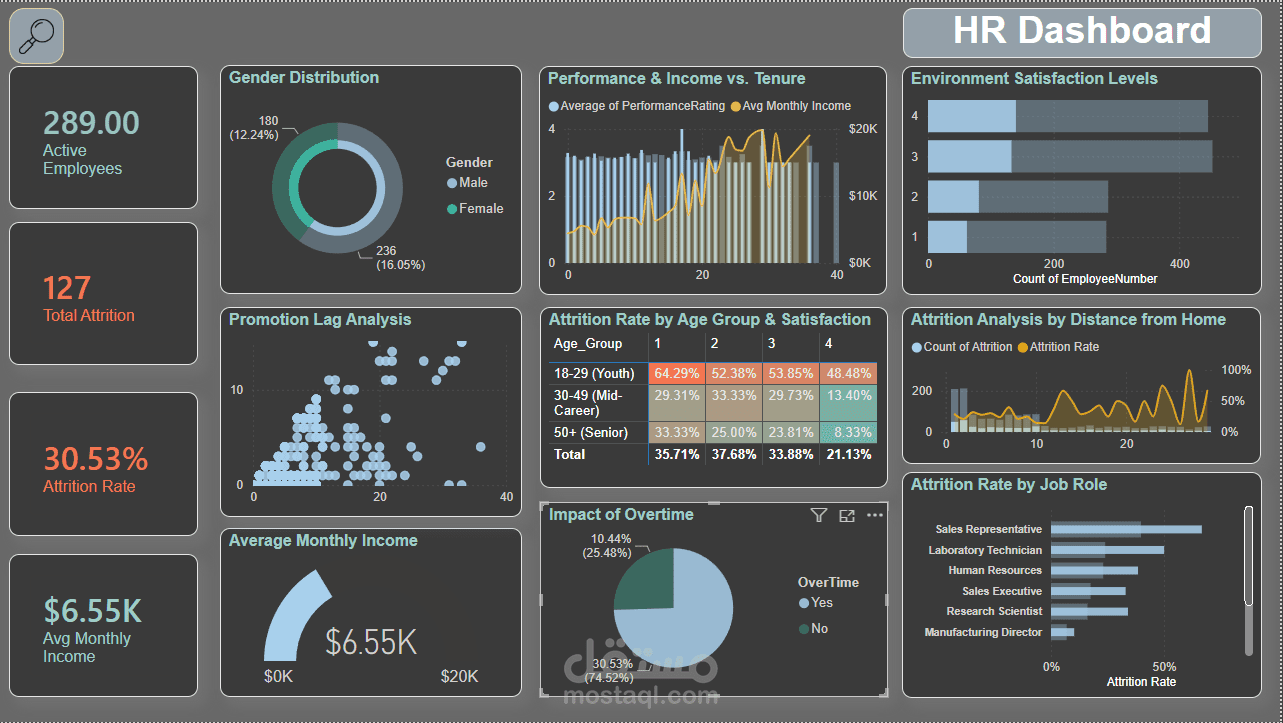This screenshot has width=1283, height=723.
Task: Click the Yes legend marker under OverTime
Action: [804, 603]
